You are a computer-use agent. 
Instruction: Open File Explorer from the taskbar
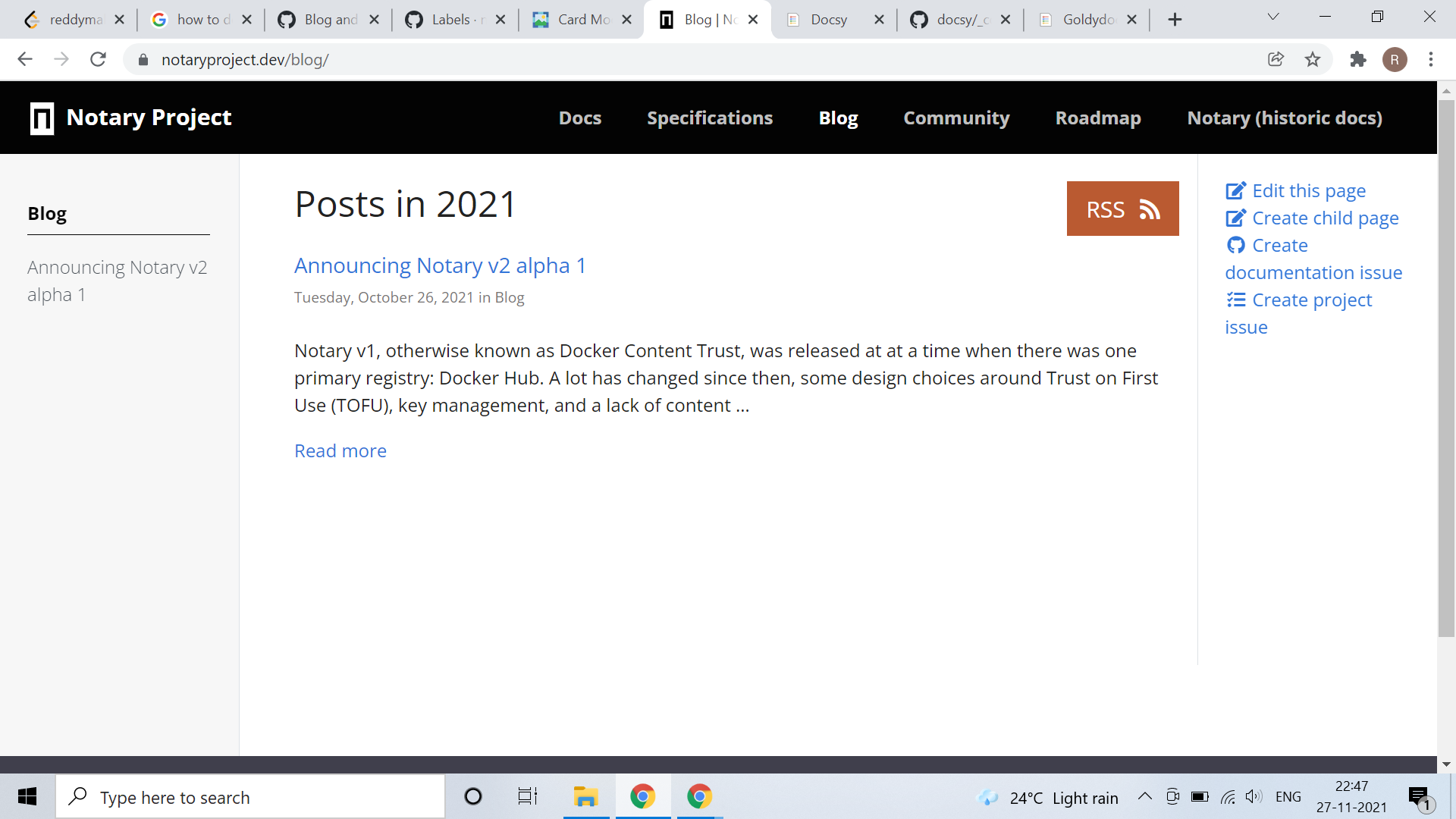(x=585, y=797)
